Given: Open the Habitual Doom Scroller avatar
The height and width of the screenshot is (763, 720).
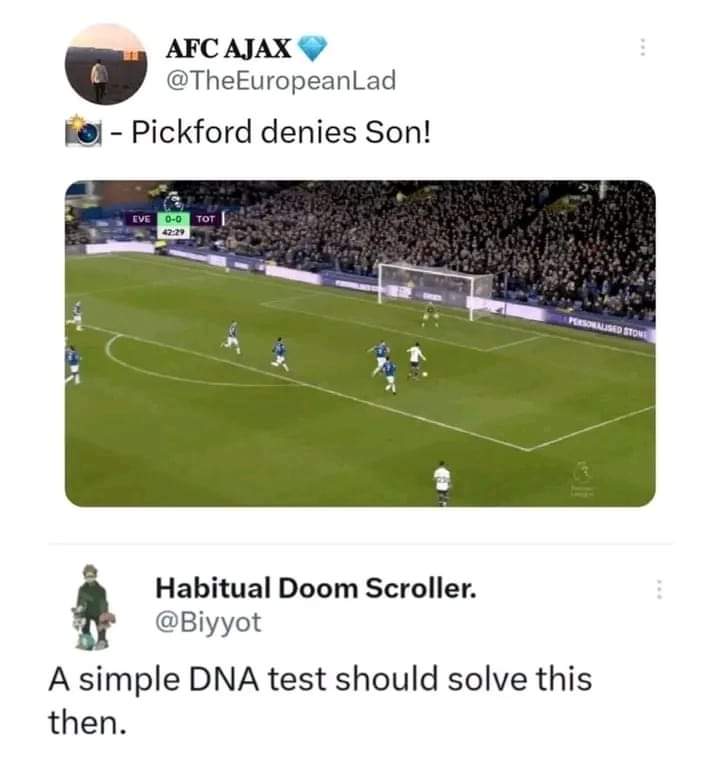Looking at the screenshot, I should (93, 607).
